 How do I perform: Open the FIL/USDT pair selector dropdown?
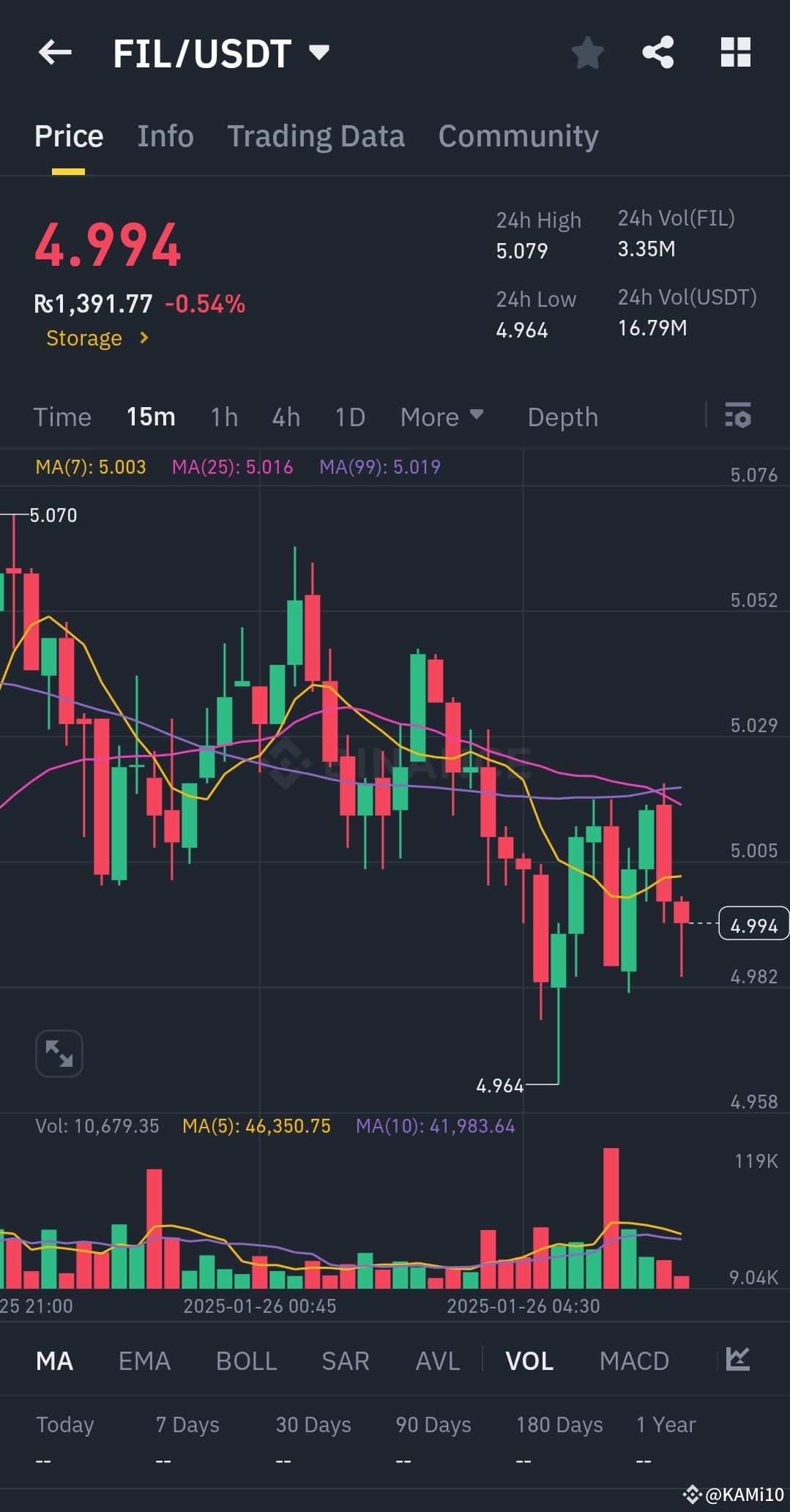pos(318,52)
